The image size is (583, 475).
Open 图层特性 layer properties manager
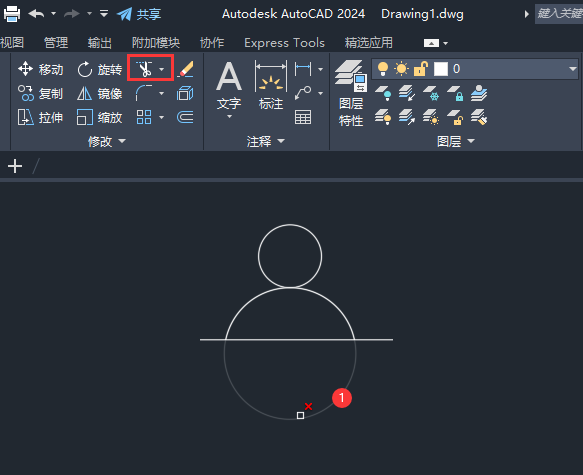(351, 93)
